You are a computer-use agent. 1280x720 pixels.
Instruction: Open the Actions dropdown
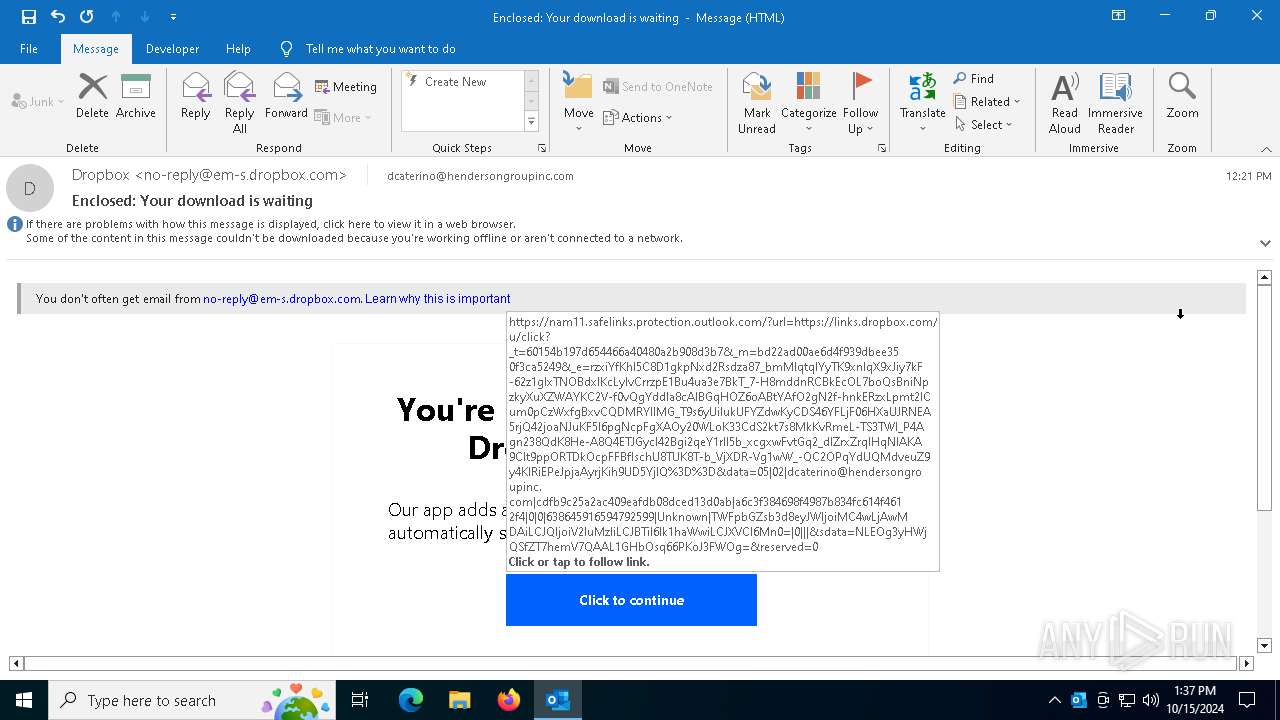coord(638,117)
